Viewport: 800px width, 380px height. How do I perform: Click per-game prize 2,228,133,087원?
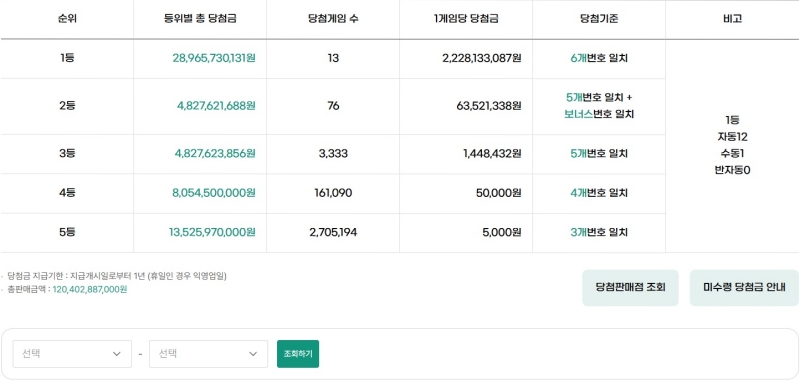pos(482,58)
